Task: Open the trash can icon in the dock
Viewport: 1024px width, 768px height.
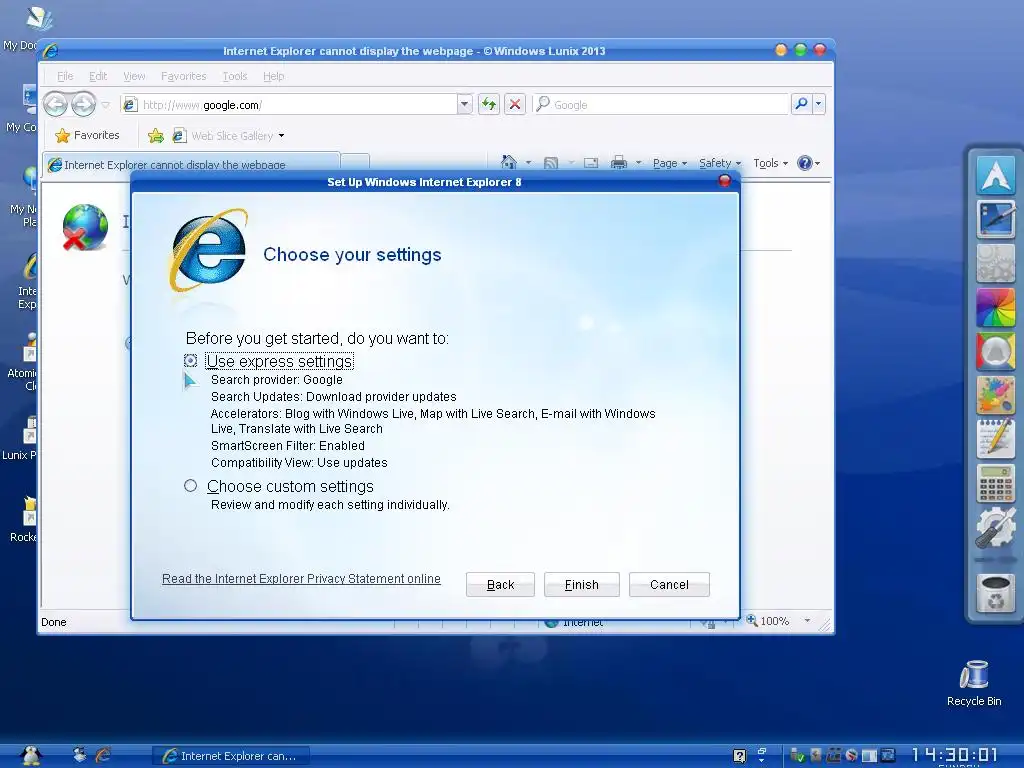Action: 996,593
